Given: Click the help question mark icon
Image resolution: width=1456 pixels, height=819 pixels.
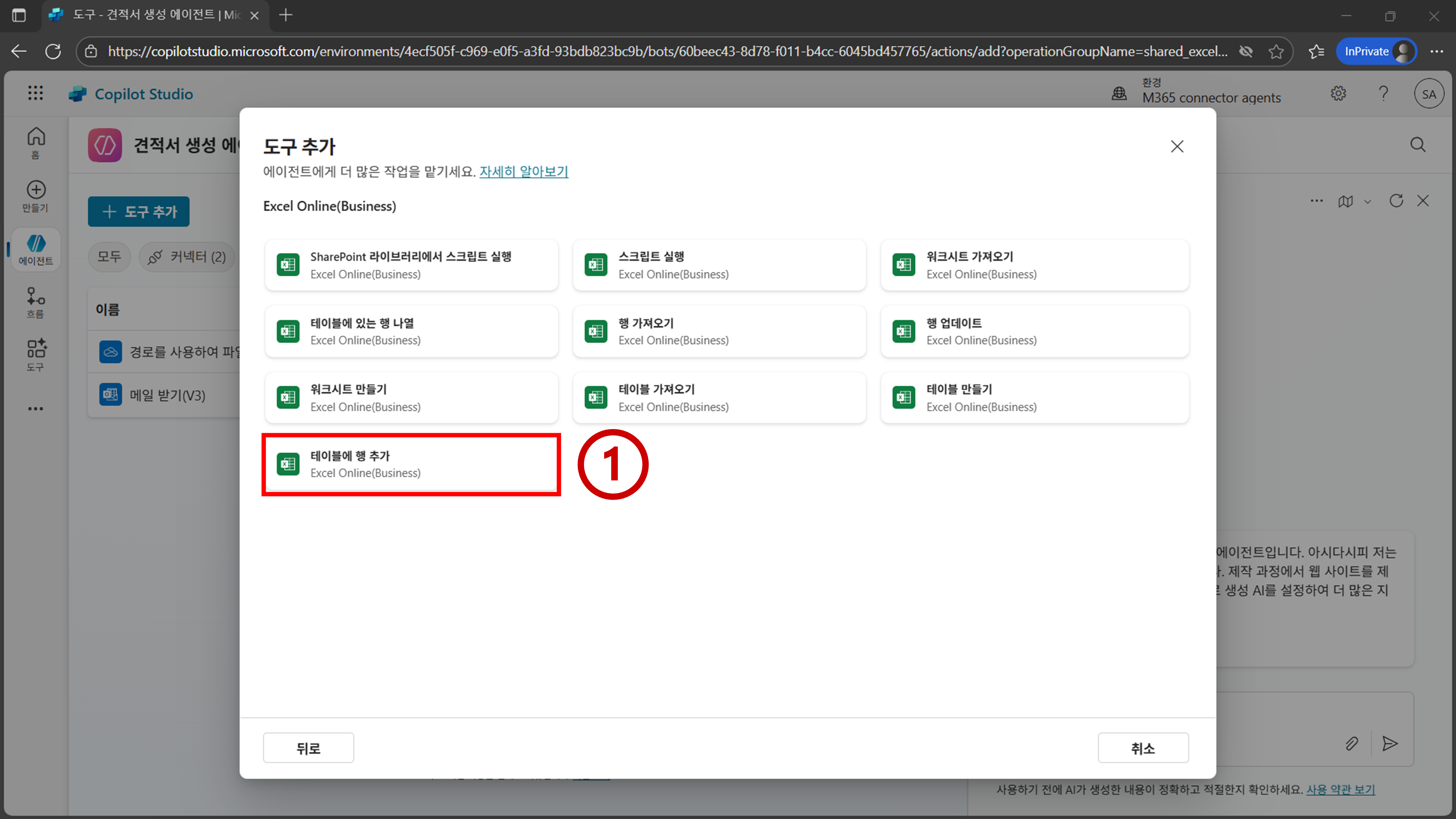Looking at the screenshot, I should coord(1383,93).
